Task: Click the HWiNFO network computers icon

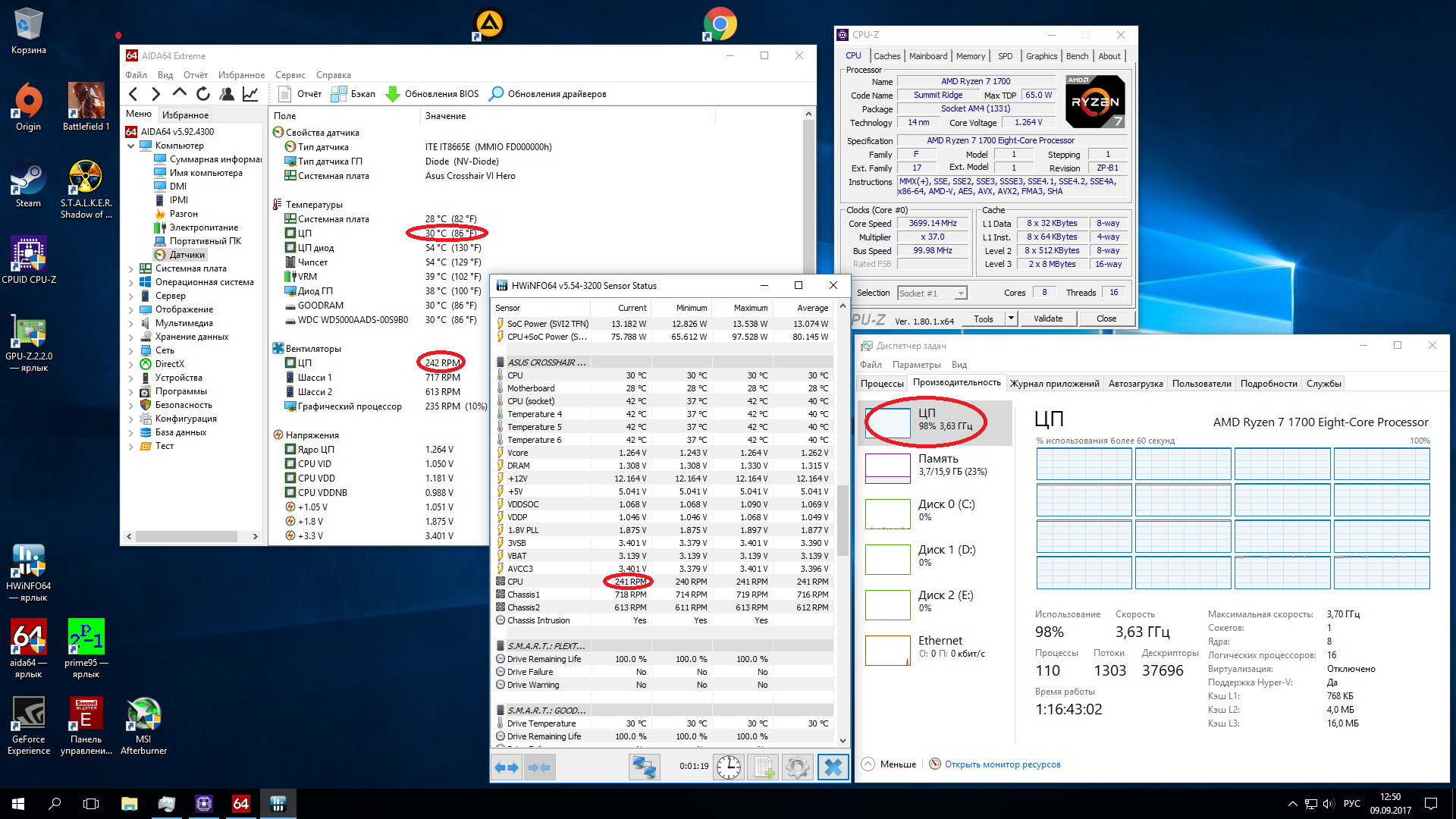Action: (x=644, y=767)
